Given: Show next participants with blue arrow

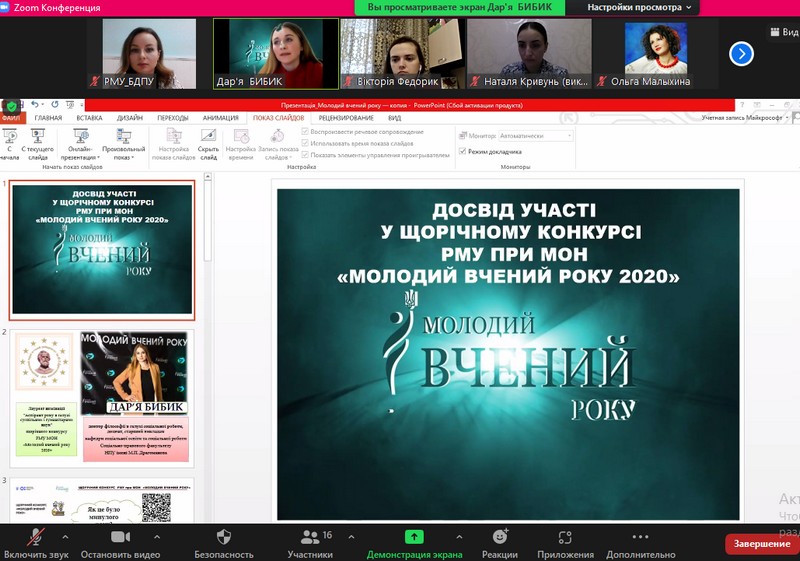Looking at the screenshot, I should [x=741, y=54].
